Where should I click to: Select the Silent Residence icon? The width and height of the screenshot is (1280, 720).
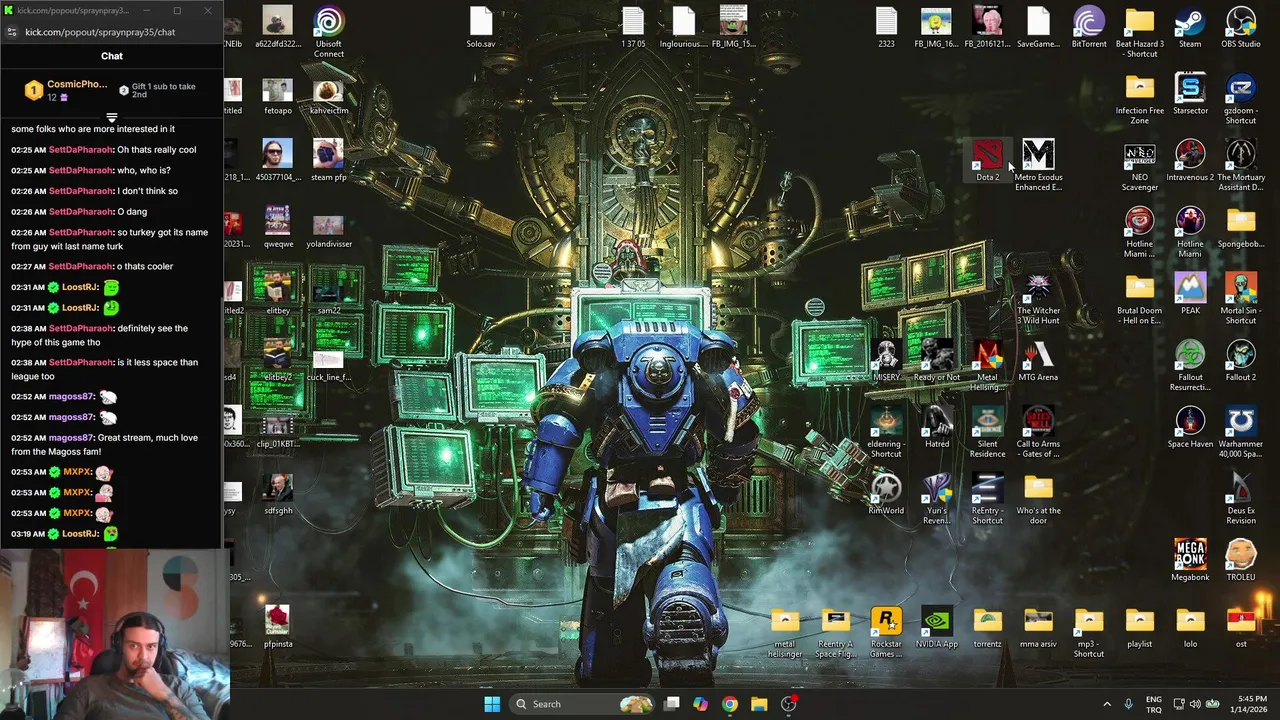point(987,432)
